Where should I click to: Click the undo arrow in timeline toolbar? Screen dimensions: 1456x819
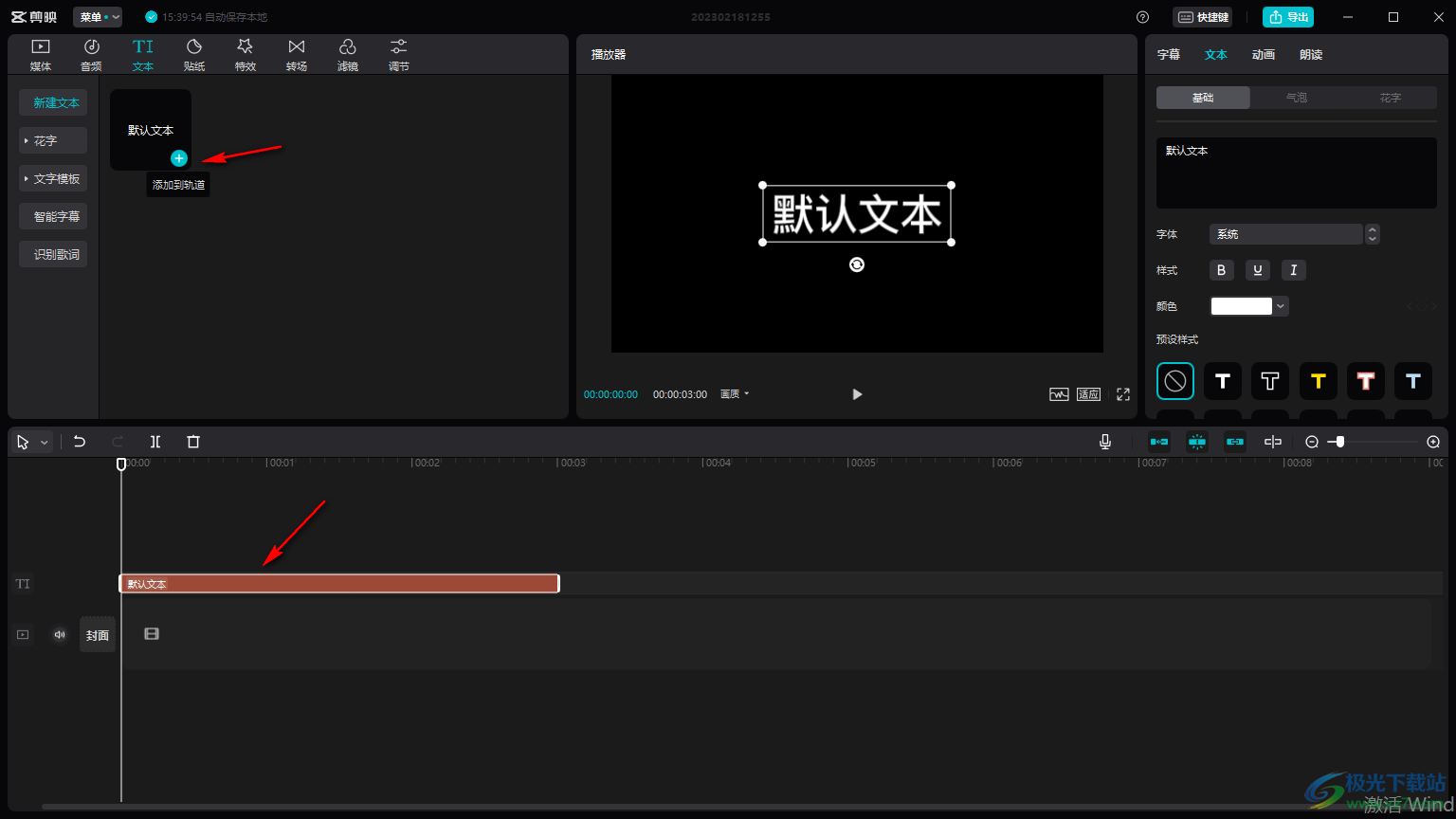tap(80, 442)
